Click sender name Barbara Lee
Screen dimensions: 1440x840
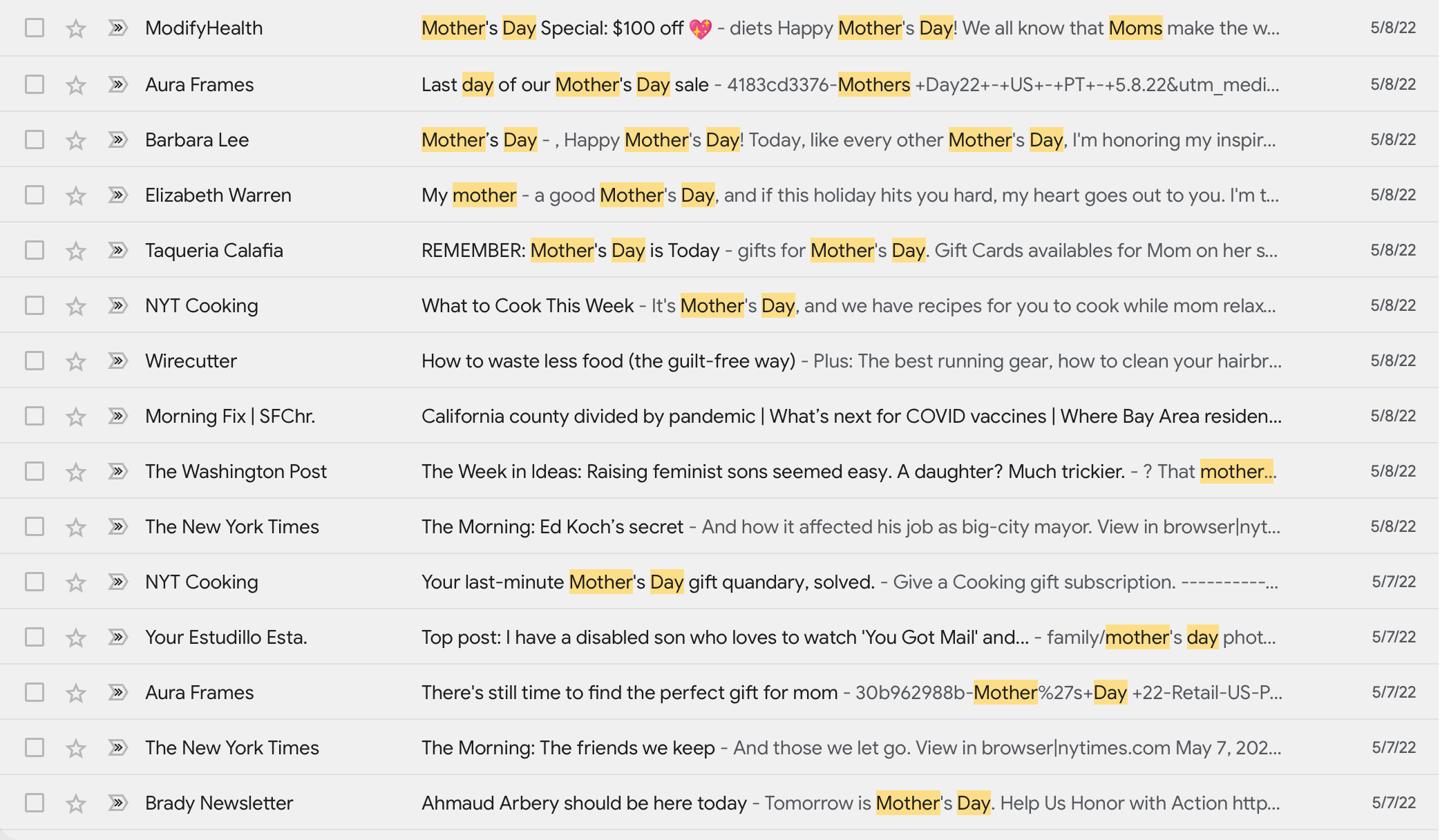click(197, 140)
